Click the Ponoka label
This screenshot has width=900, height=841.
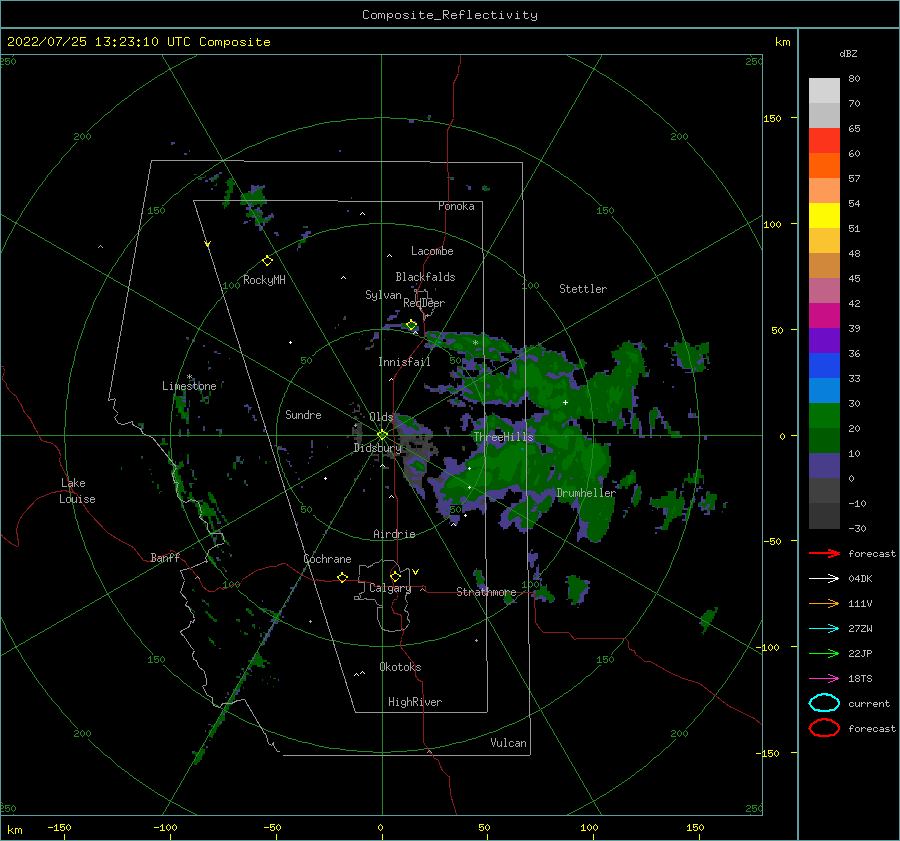click(x=456, y=206)
